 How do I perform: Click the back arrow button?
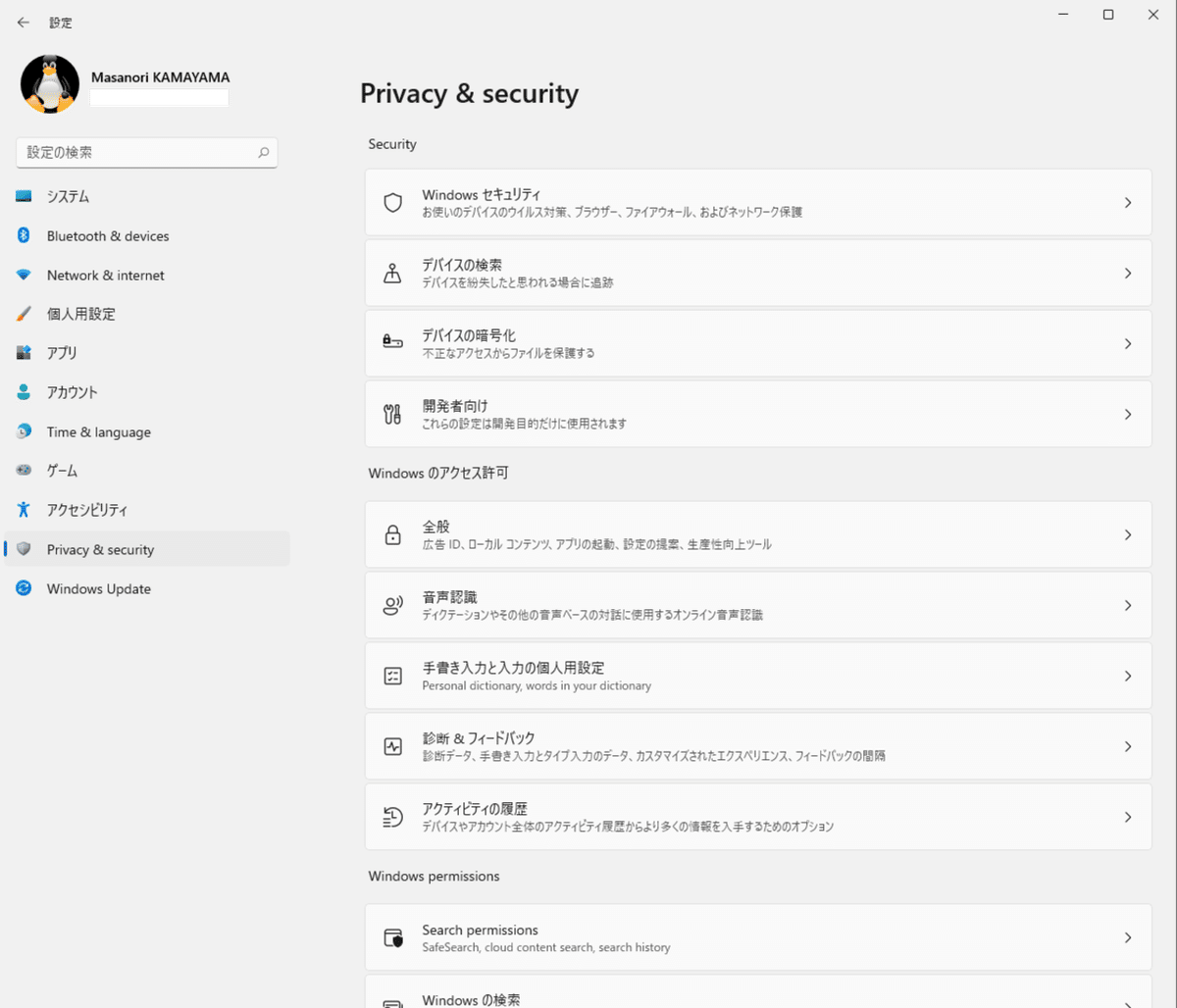point(24,23)
